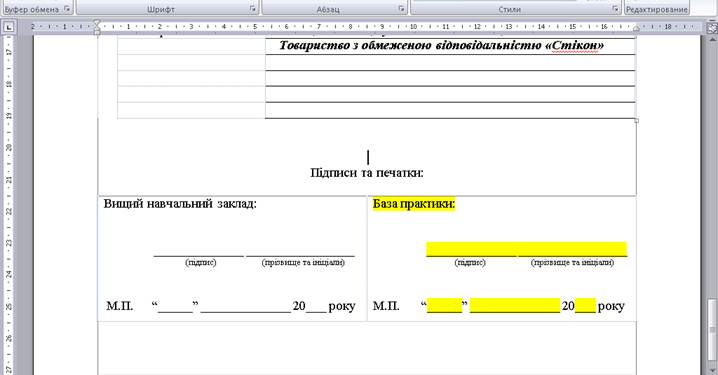The height and width of the screenshot is (375, 718).
Task: Click the table resize handle at the table corner
Action: tap(636, 120)
